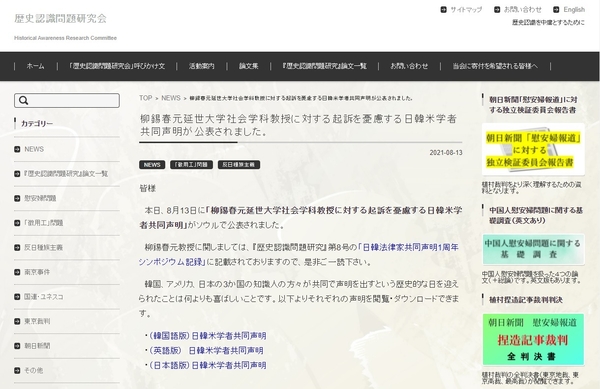Focus the sidebar search input field
The height and width of the screenshot is (389, 600).
click(67, 100)
